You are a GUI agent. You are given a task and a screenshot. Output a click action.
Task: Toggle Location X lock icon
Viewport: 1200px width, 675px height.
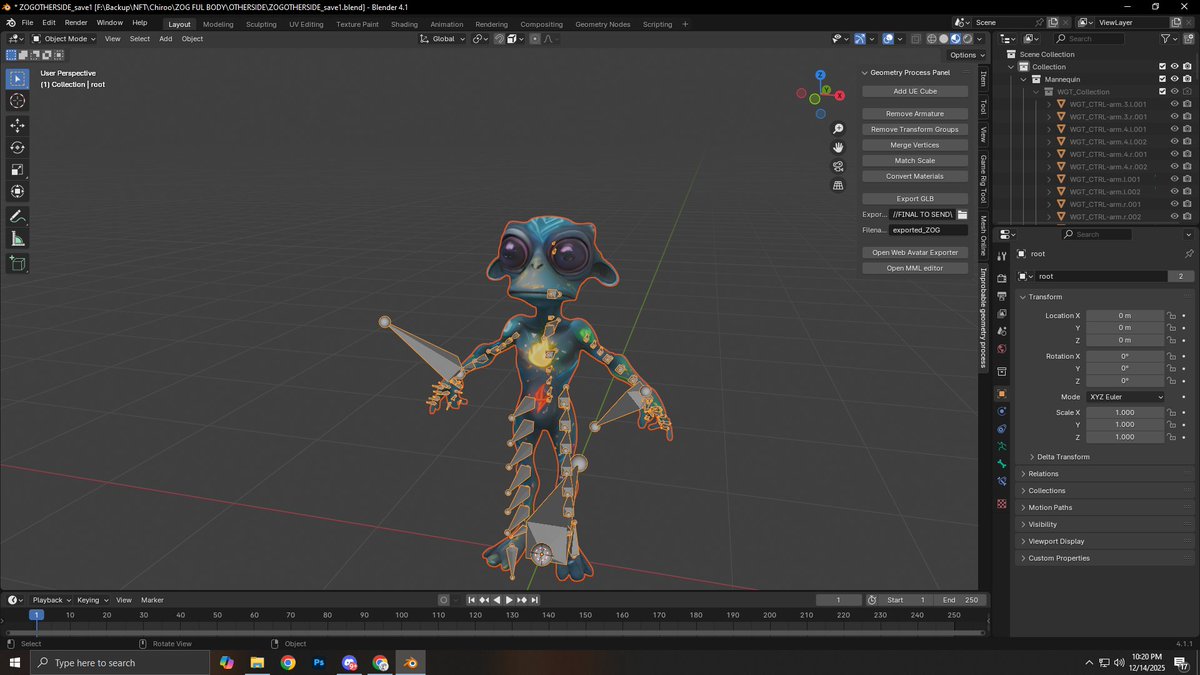(1171, 316)
